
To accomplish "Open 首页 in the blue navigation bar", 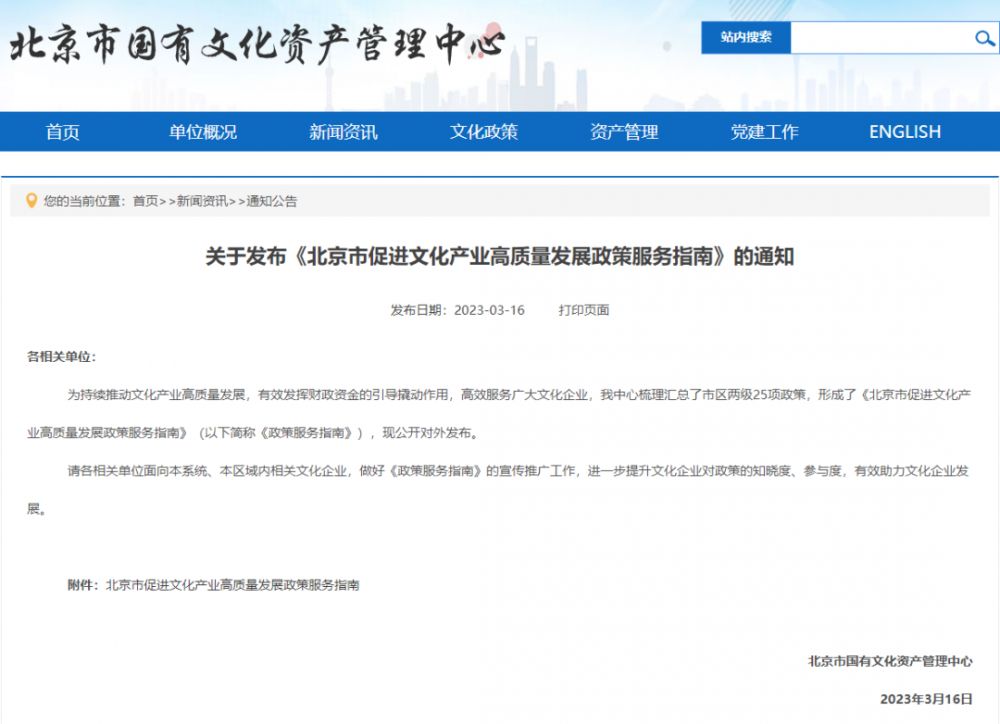I will (62, 132).
